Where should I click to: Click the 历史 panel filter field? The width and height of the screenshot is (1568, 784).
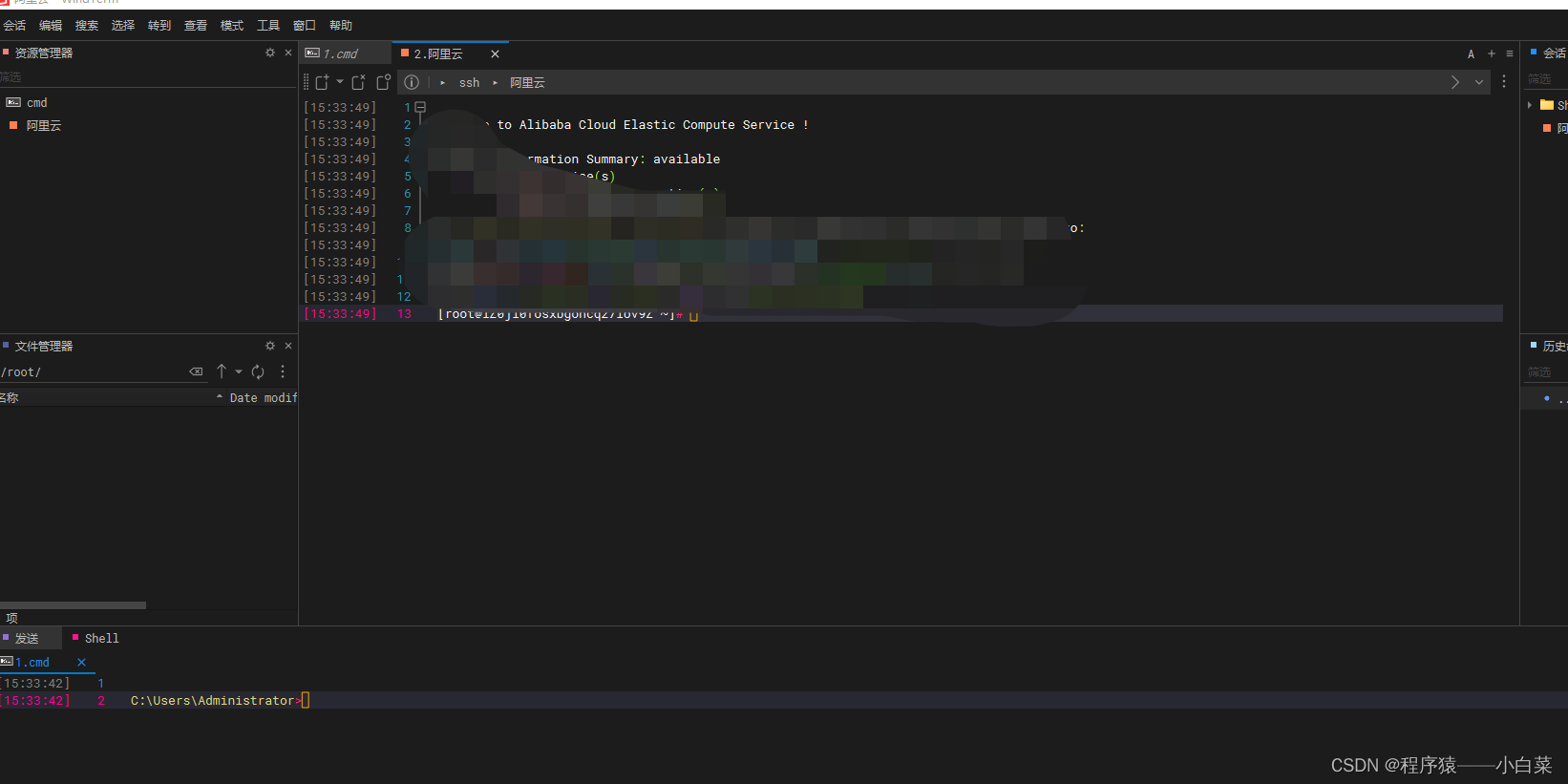(1546, 371)
